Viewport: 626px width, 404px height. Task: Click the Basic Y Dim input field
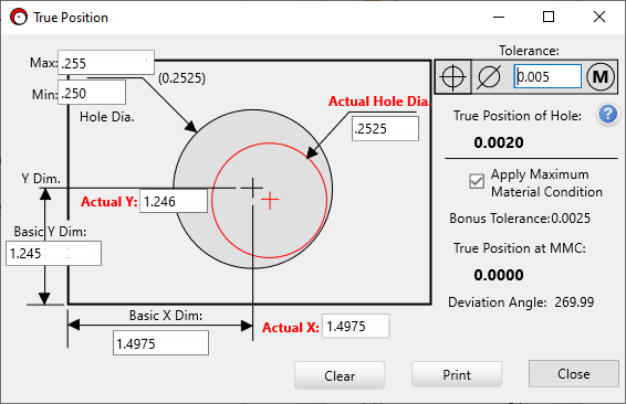[x=54, y=254]
